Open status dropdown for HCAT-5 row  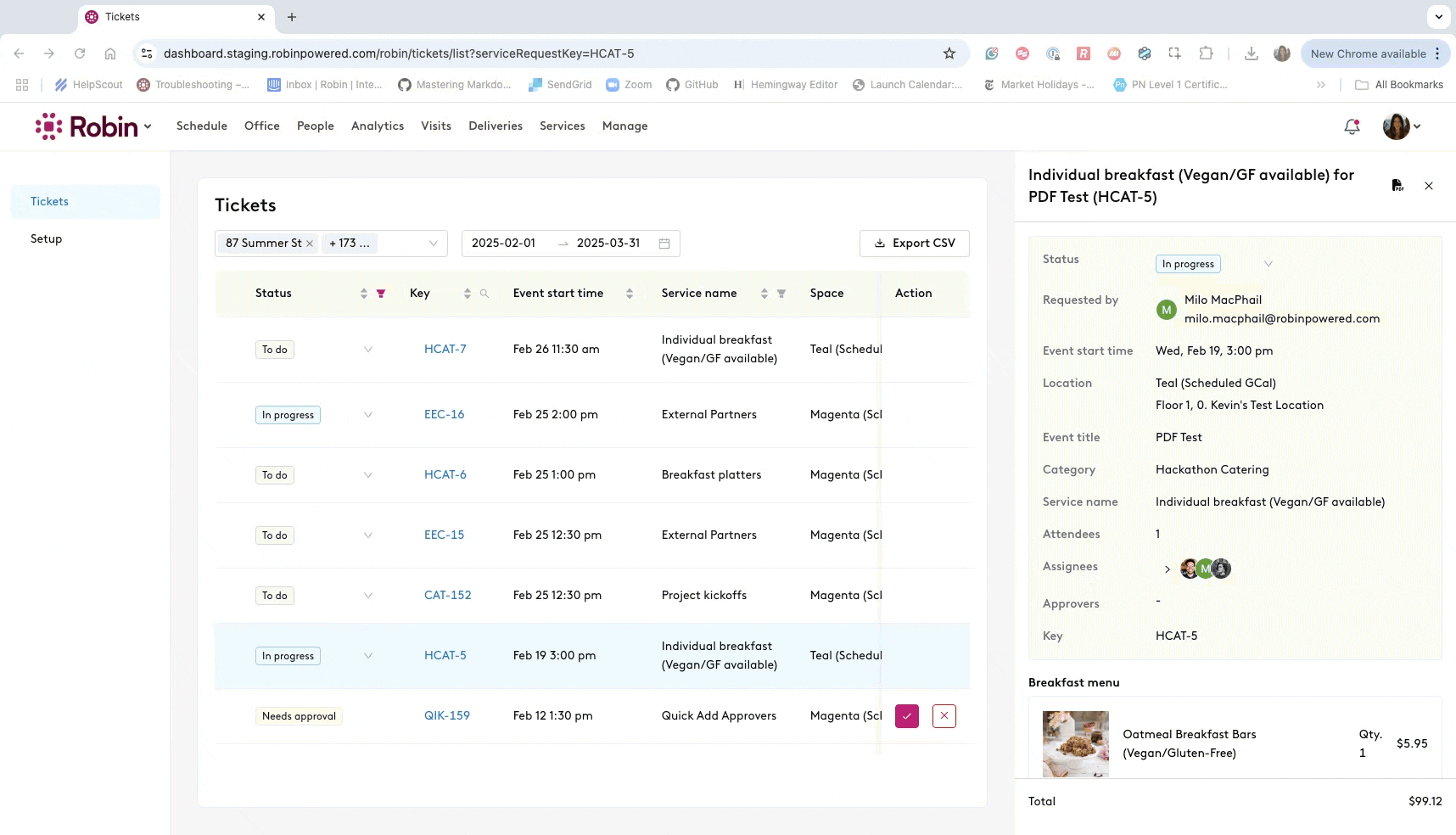pos(368,656)
